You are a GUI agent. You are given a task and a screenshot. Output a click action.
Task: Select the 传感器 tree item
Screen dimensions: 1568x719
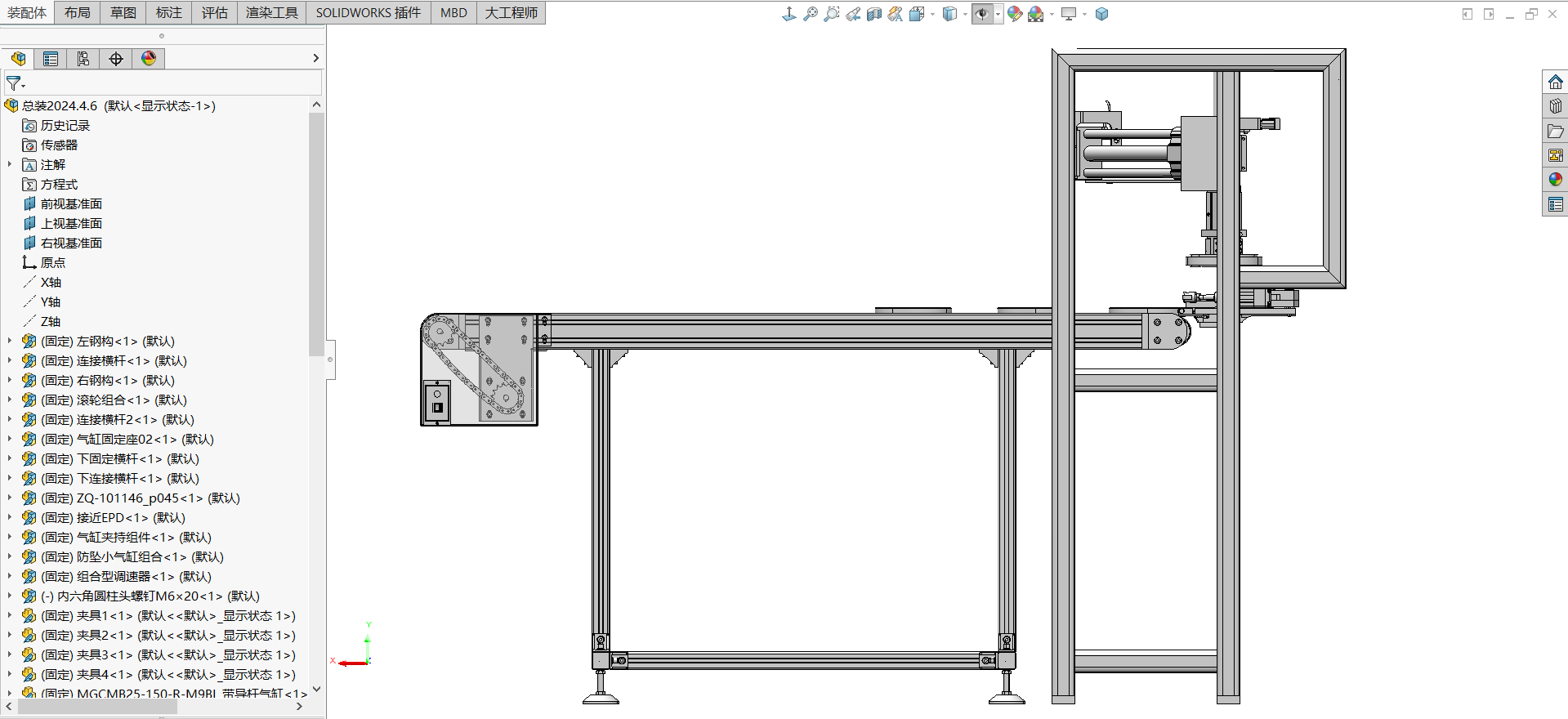(59, 145)
